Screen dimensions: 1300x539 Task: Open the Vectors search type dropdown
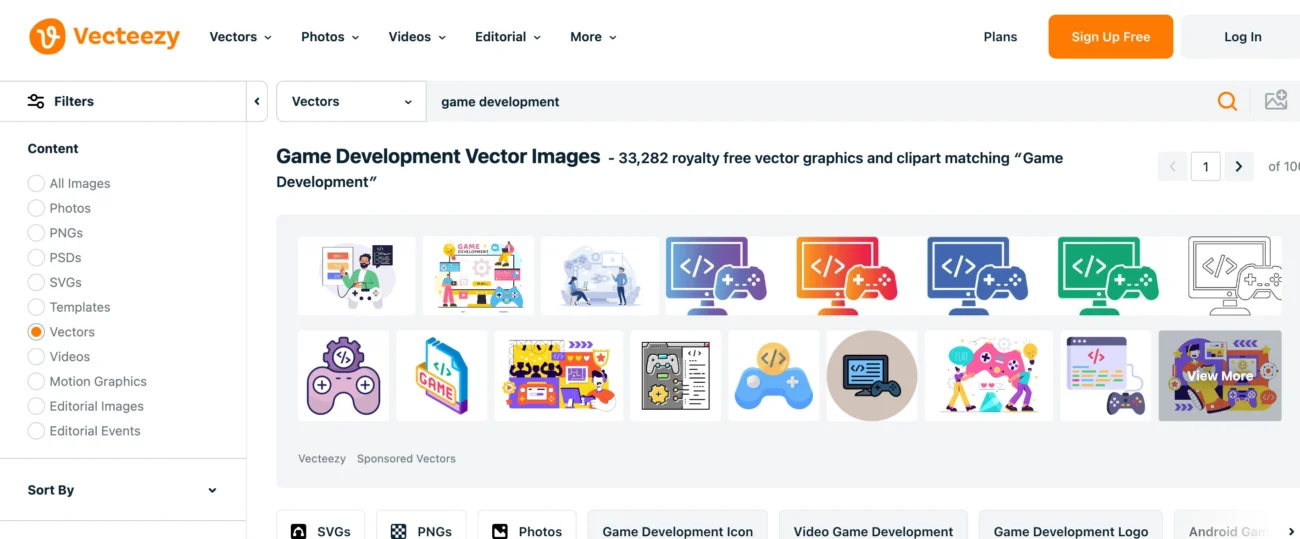[351, 101]
